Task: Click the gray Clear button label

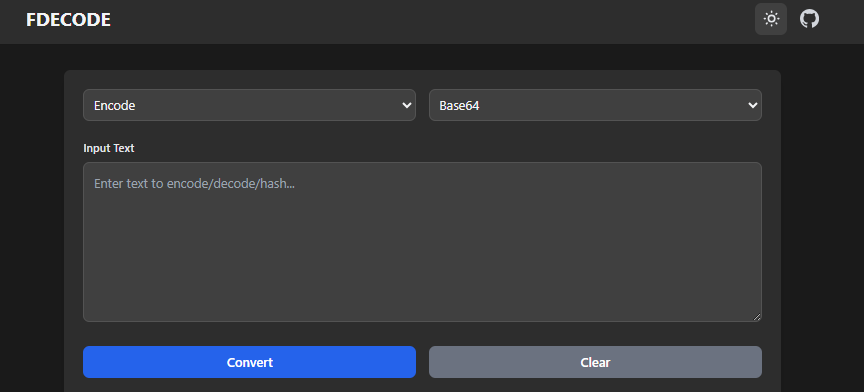Action: 595,362
